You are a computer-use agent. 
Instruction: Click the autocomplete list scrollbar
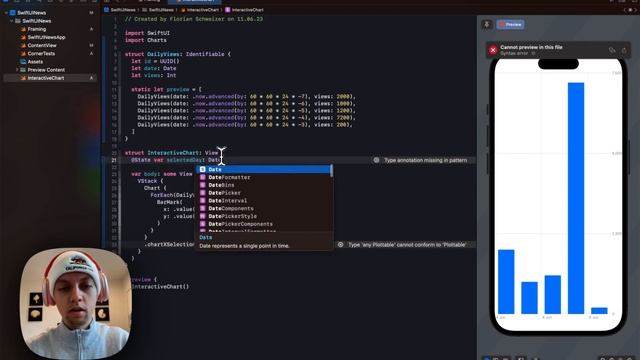(x=331, y=171)
